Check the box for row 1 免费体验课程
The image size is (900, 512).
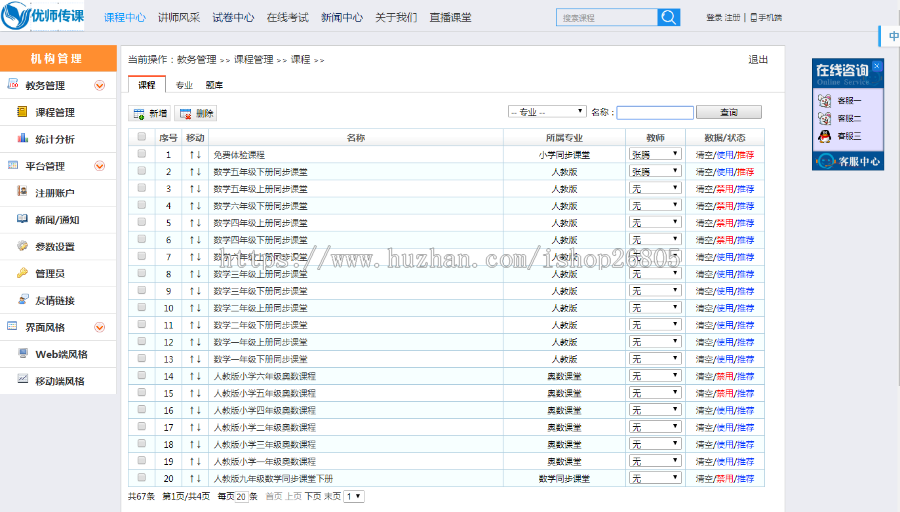click(x=141, y=154)
